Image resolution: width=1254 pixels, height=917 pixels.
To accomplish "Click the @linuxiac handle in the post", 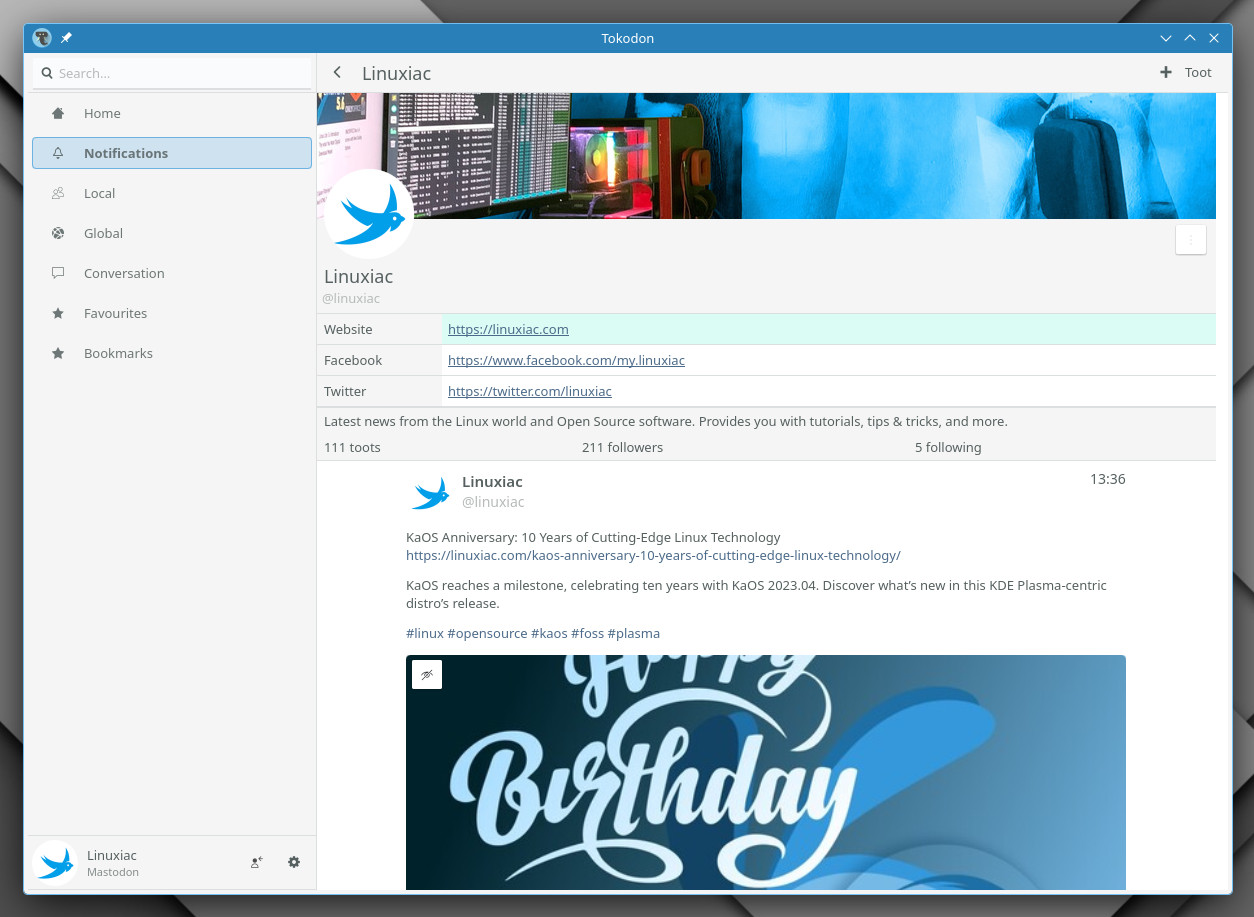I will (493, 502).
